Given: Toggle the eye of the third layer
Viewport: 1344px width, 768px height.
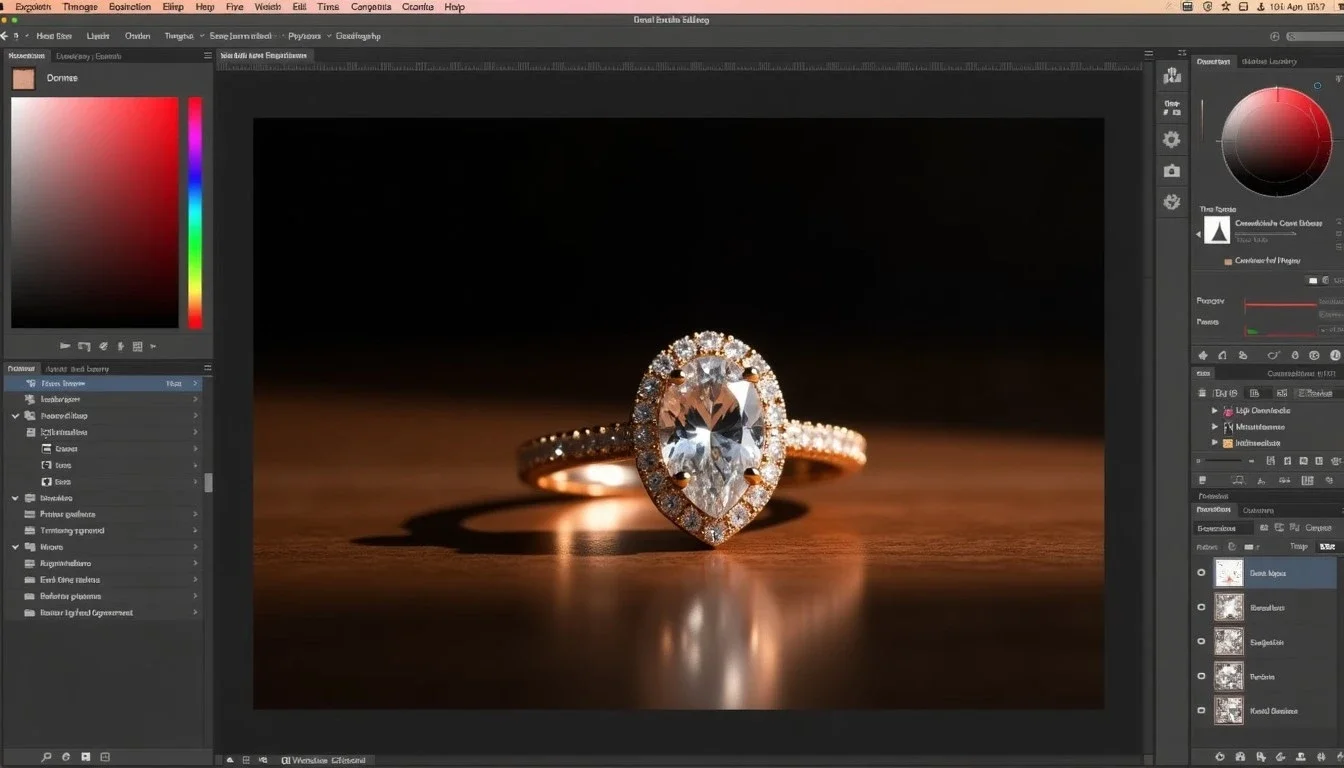Looking at the screenshot, I should click(x=1201, y=642).
